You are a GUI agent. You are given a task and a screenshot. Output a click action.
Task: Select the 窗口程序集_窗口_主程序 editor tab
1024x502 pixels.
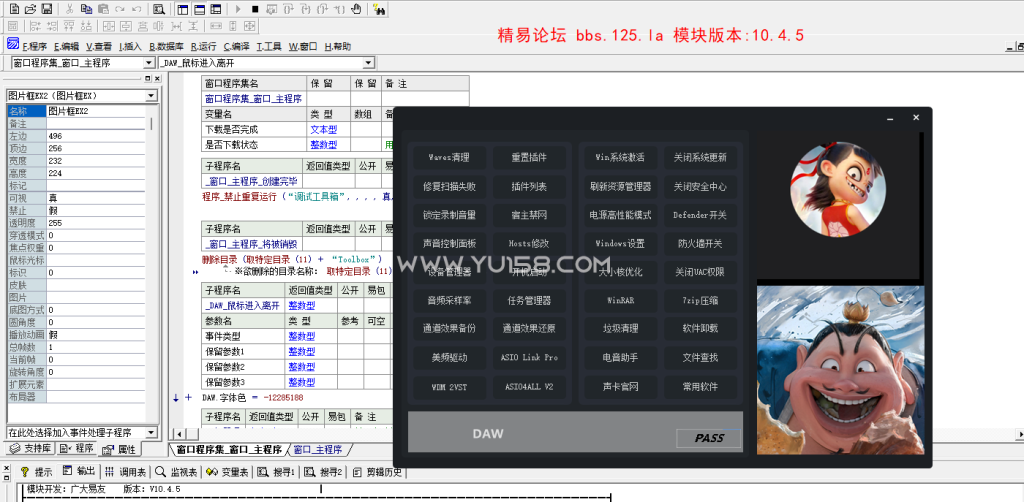(x=229, y=449)
